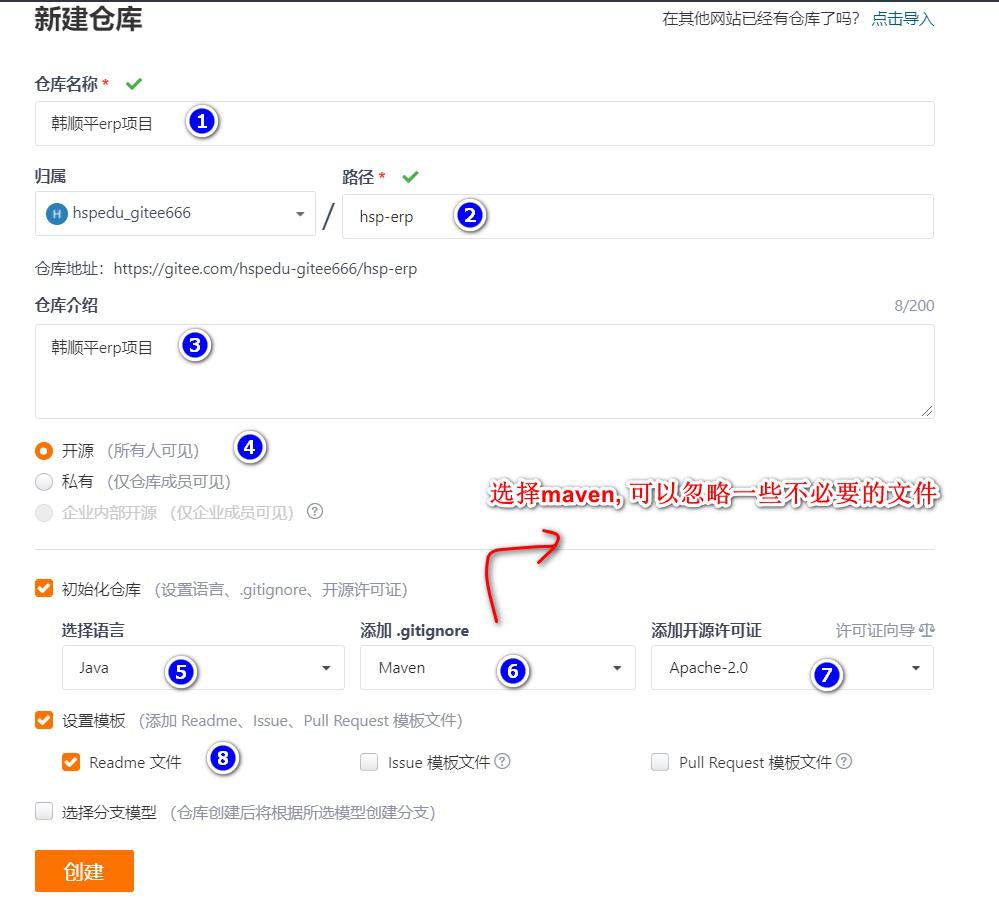
Task: Click the orange 创建 button
Action: point(84,871)
